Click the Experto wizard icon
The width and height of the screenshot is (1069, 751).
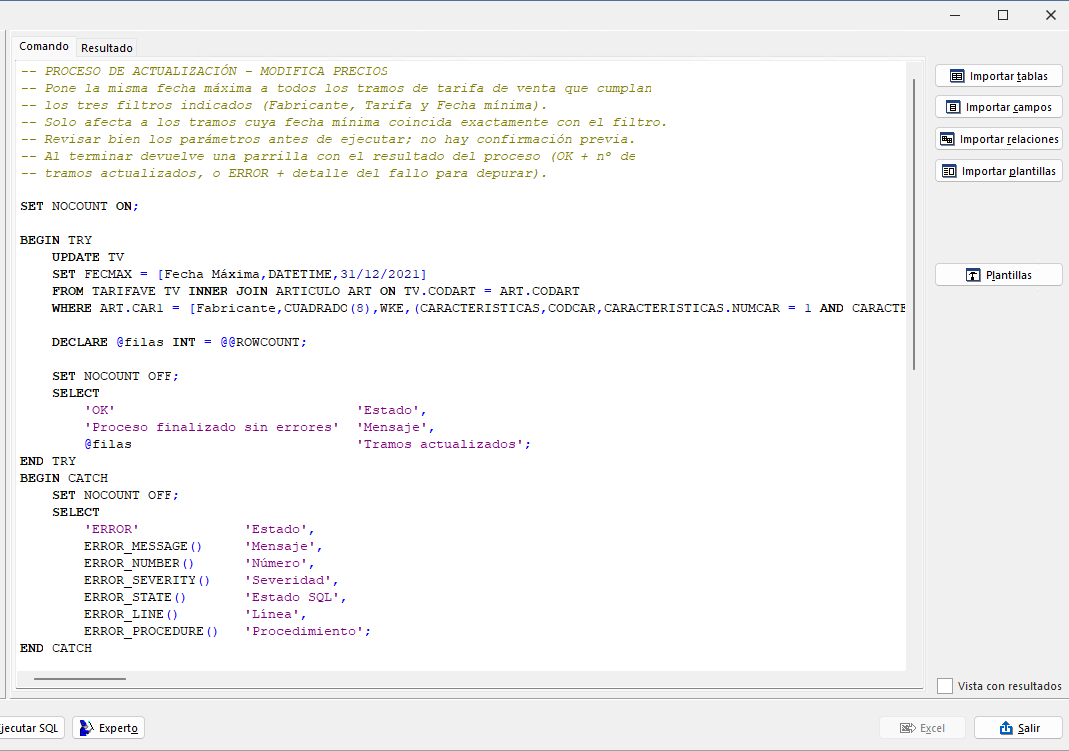point(87,728)
